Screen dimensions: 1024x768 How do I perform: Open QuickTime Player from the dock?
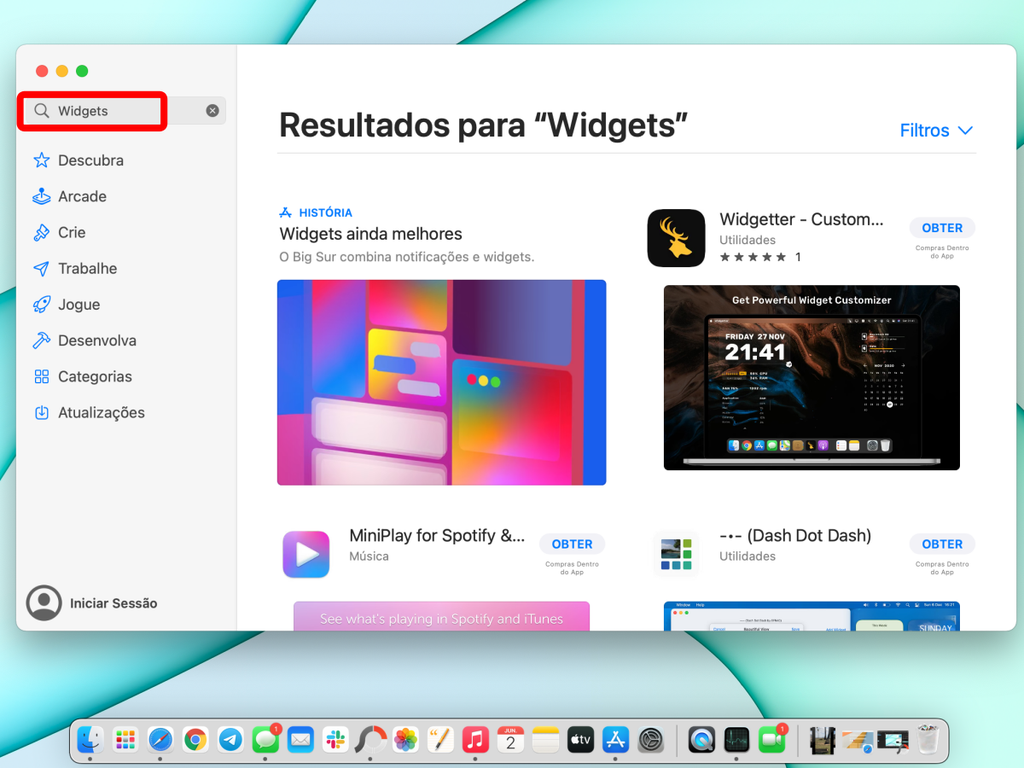(701, 740)
